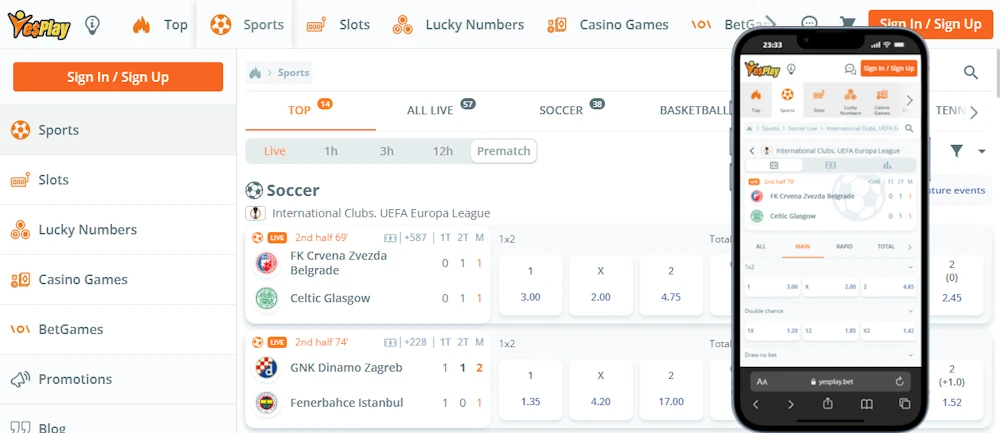Collapse the 1x2 market on phone
1000x433 pixels.
[910, 267]
